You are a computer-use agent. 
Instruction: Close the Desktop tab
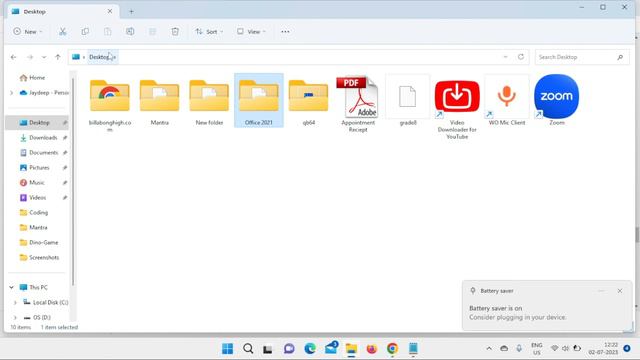(110, 11)
